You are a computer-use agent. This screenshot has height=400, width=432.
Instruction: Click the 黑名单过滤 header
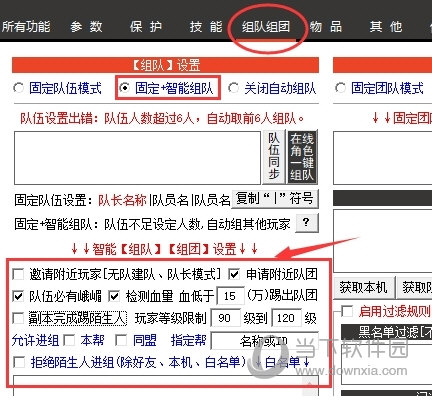click(387, 332)
